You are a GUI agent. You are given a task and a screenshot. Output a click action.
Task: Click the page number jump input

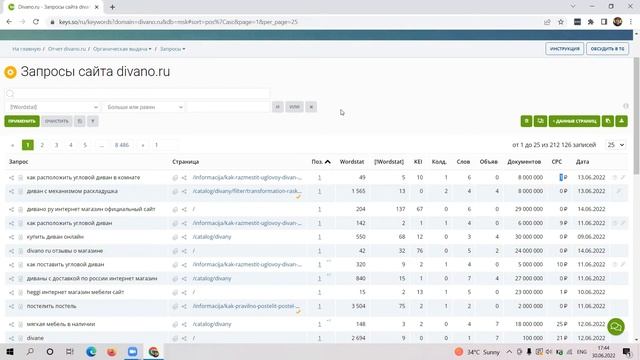tap(164, 145)
